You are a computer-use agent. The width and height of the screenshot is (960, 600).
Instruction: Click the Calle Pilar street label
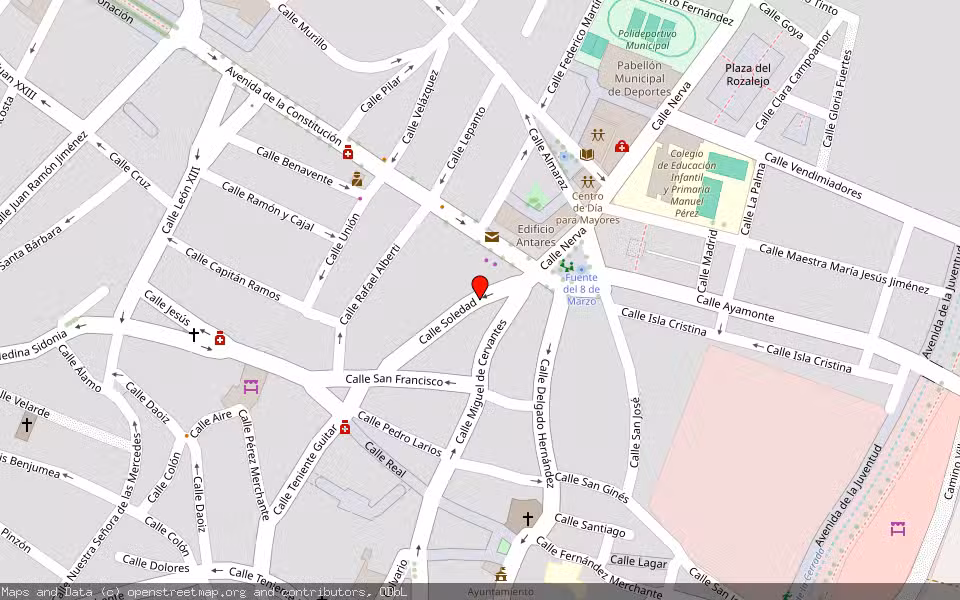coord(380,95)
